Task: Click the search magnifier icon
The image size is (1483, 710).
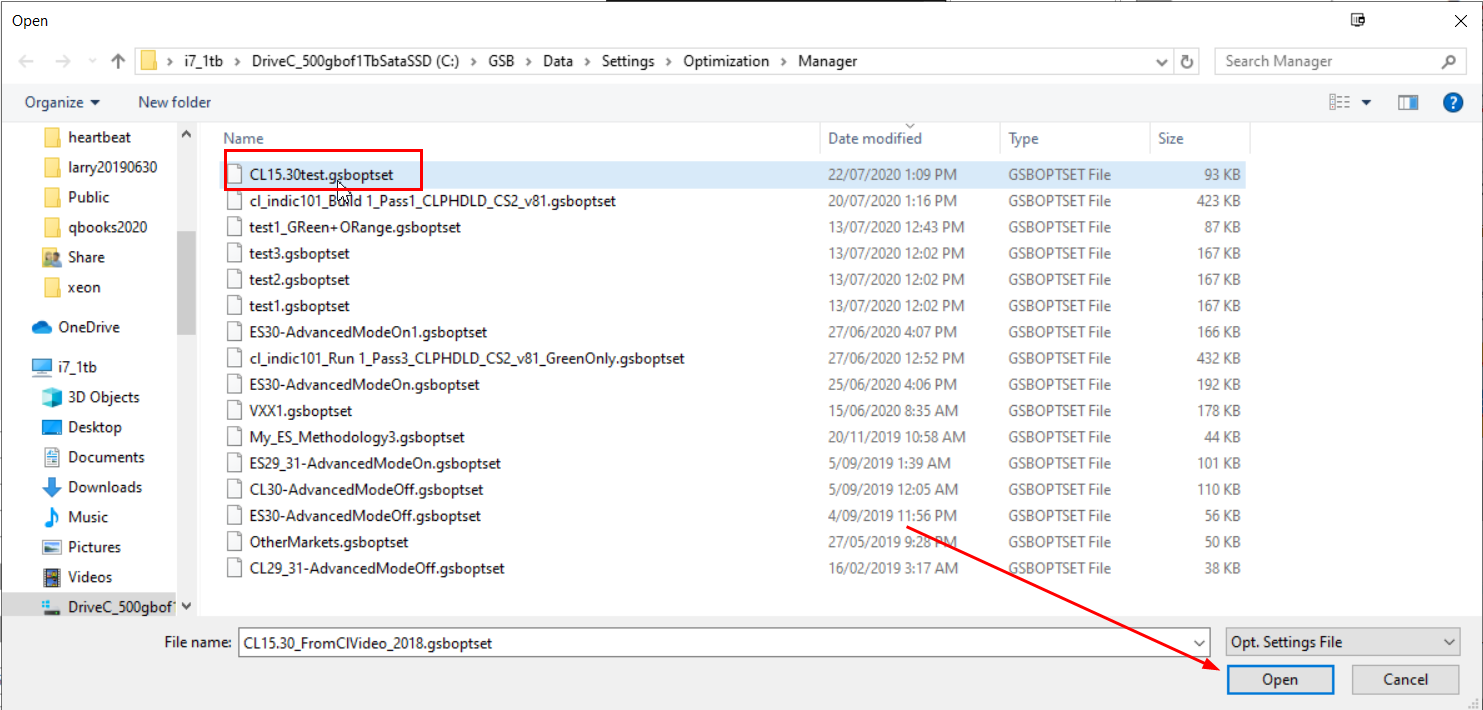Action: 1448,61
